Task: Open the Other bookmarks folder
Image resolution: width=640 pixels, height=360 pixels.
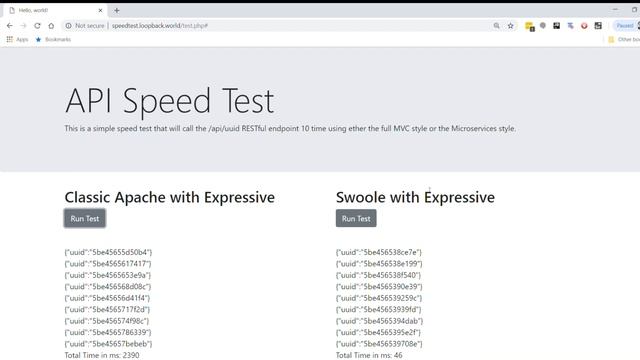Action: coord(624,40)
